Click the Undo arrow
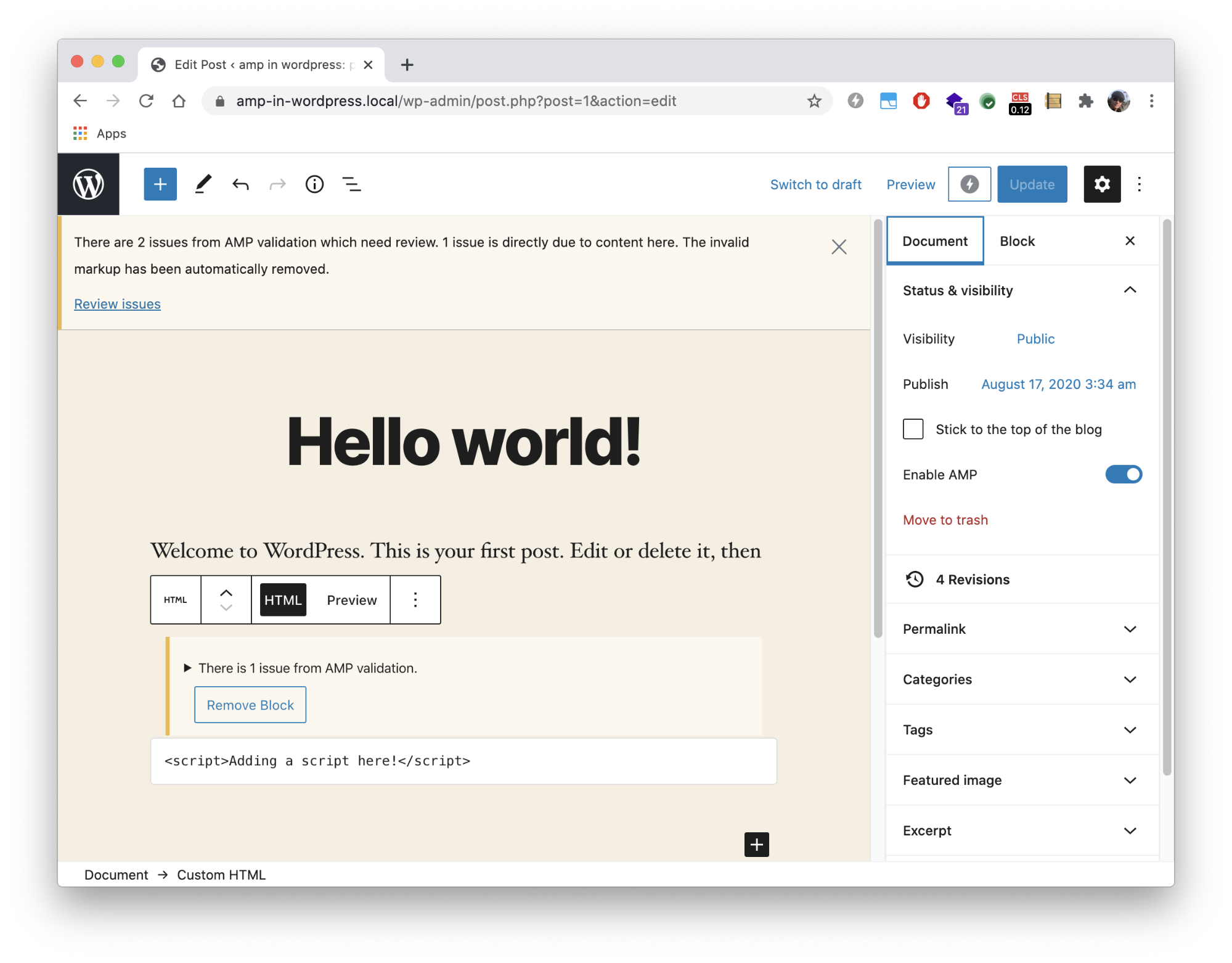This screenshot has width=1232, height=963. [240, 184]
